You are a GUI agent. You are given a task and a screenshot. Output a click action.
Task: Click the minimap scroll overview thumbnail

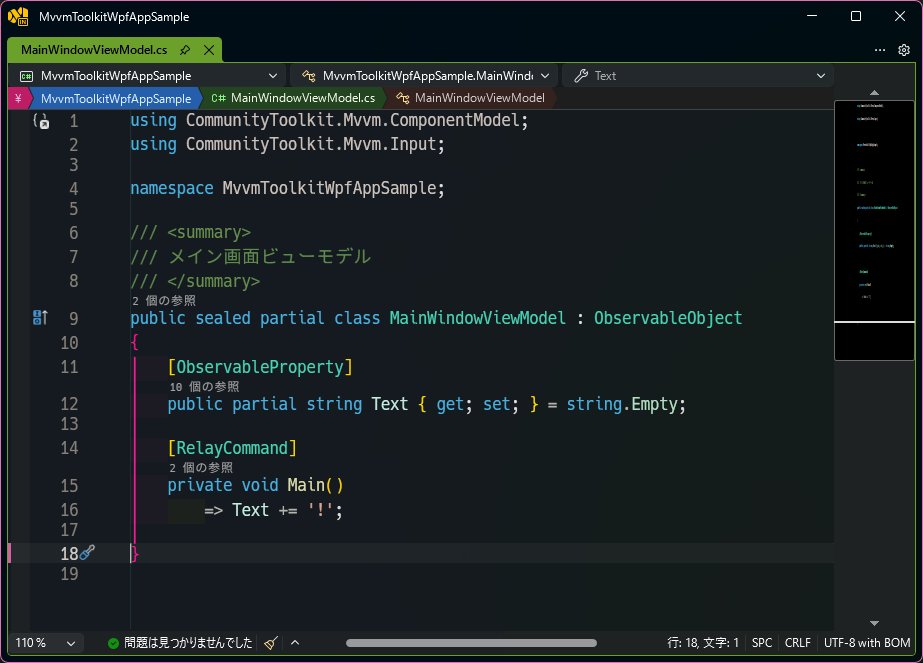[874, 230]
